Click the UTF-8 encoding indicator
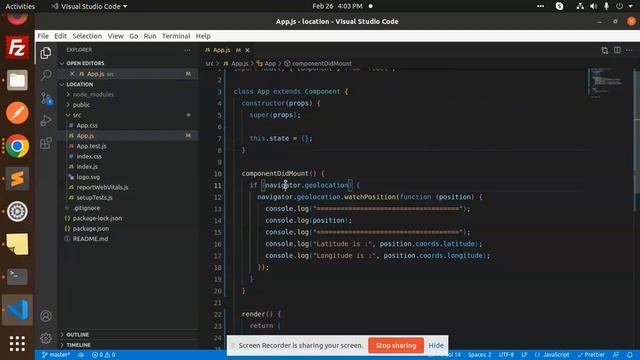The height and width of the screenshot is (360, 640). pyautogui.click(x=506, y=355)
